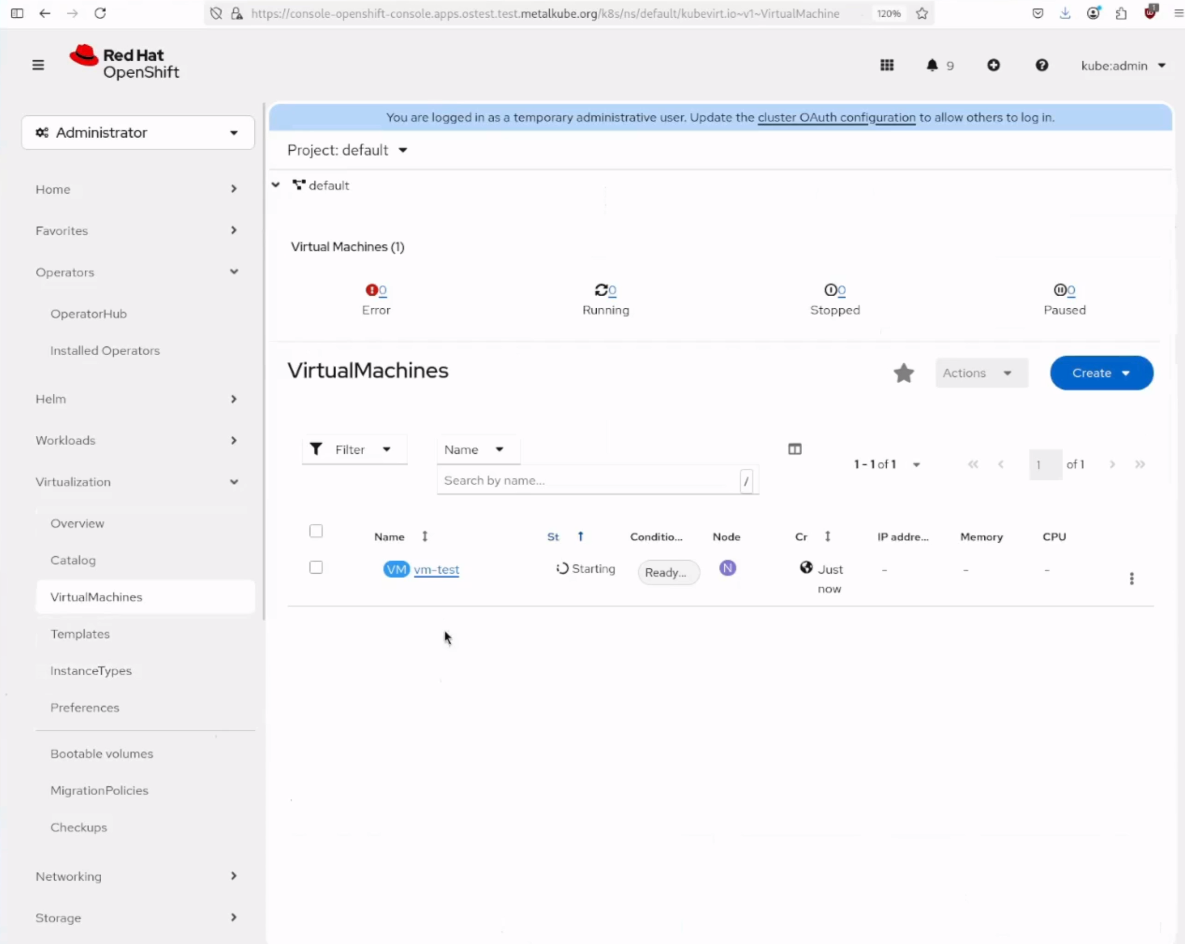Open the Filter dropdown
Viewport: 1185px width, 944px height.
354,449
